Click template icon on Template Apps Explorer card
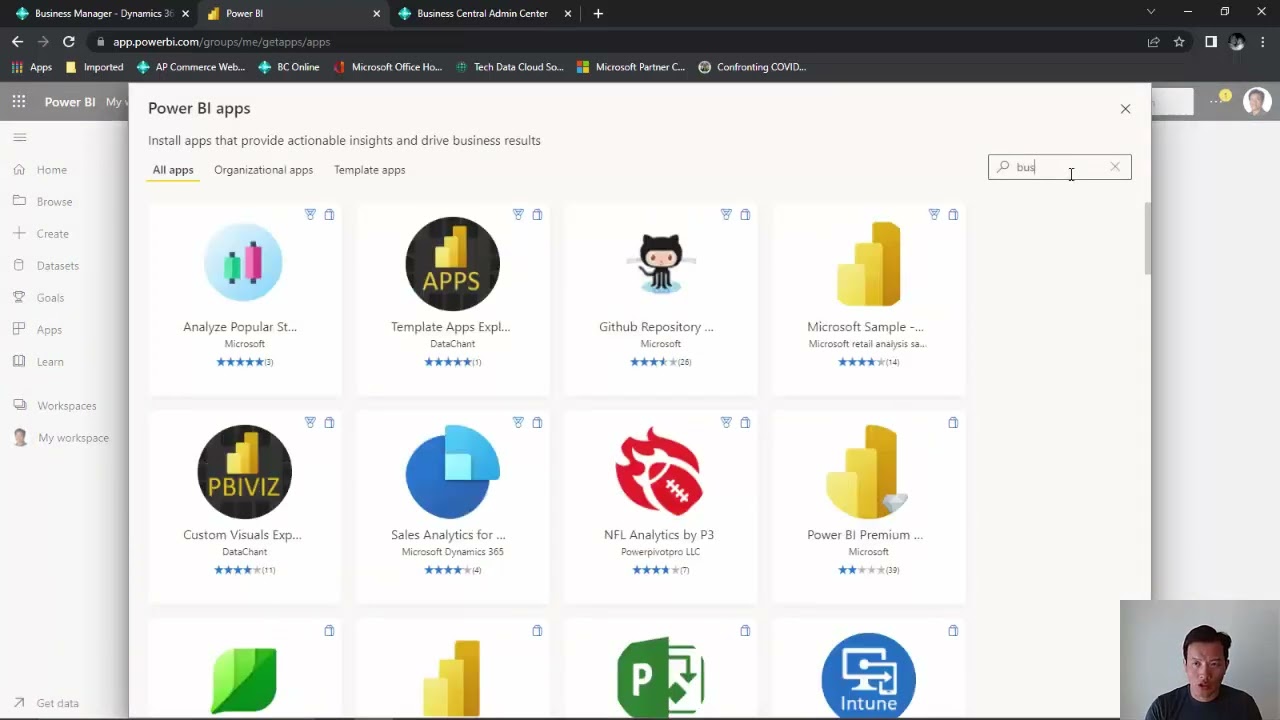 (518, 214)
